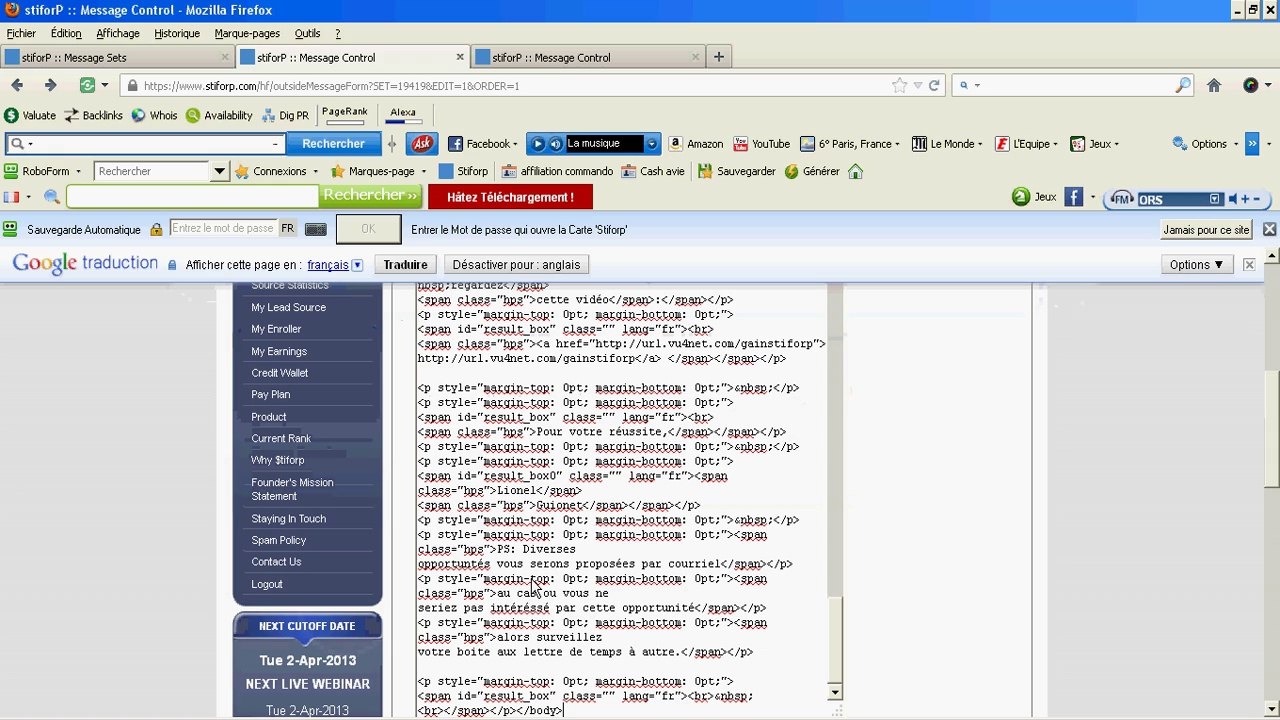Open the Firefox home page icon
The image size is (1280, 720).
pyautogui.click(x=1214, y=86)
